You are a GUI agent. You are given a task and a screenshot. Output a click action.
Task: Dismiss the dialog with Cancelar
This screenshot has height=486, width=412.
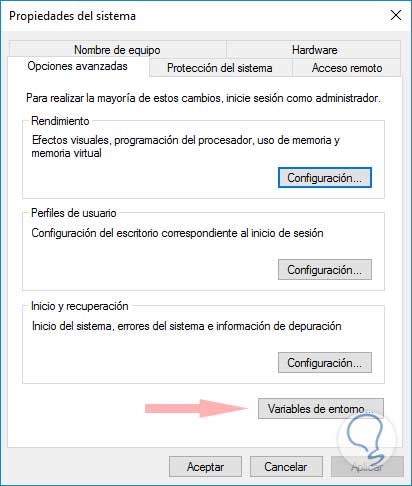point(286,467)
